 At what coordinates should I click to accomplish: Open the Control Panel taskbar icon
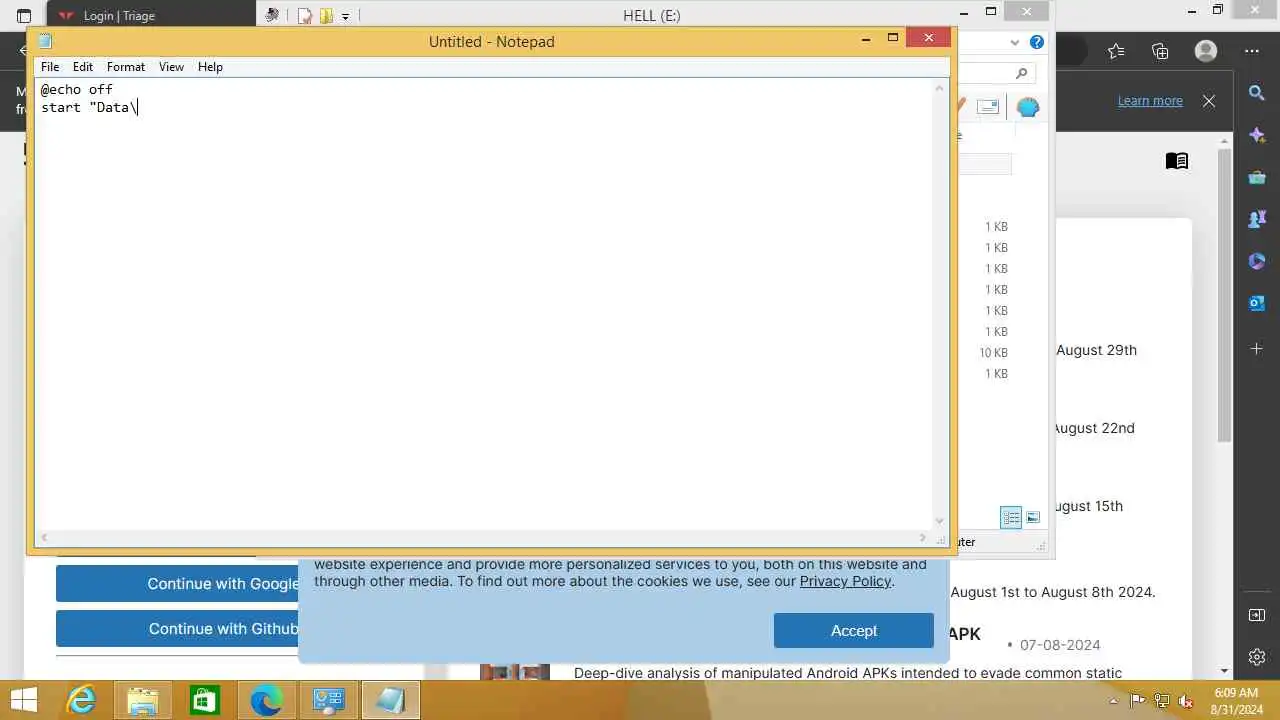[328, 701]
